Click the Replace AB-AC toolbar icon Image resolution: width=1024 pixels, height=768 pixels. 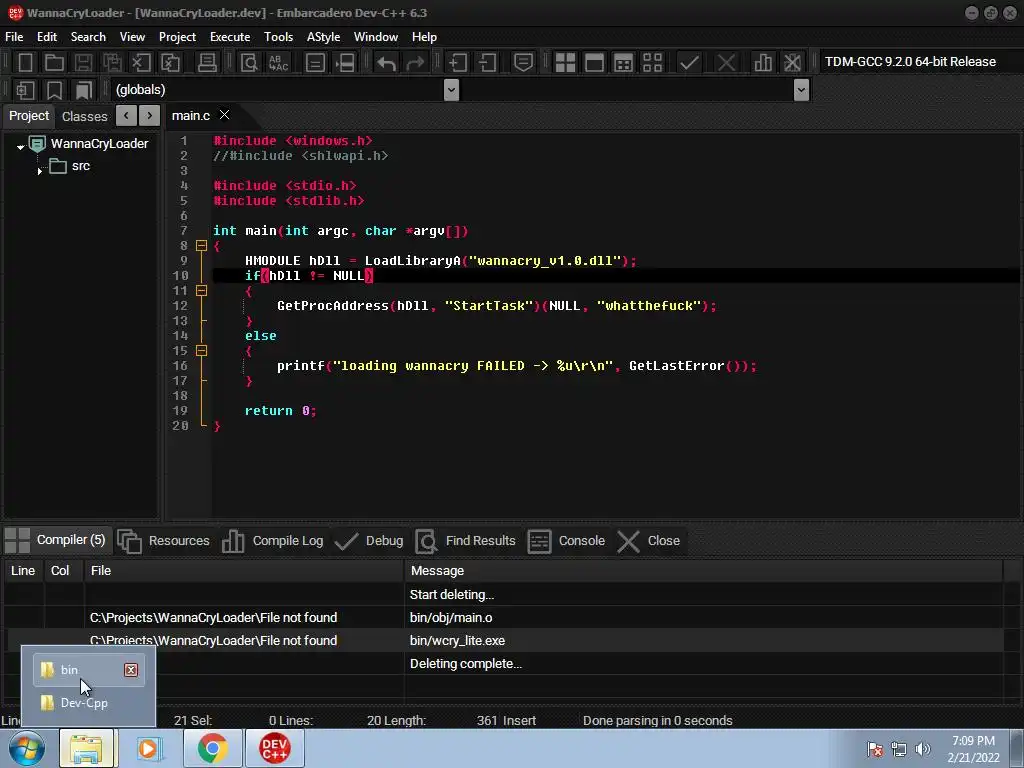point(278,62)
